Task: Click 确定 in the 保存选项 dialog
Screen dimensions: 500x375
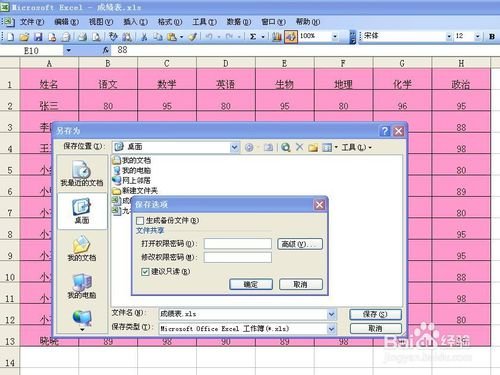Action: point(251,284)
